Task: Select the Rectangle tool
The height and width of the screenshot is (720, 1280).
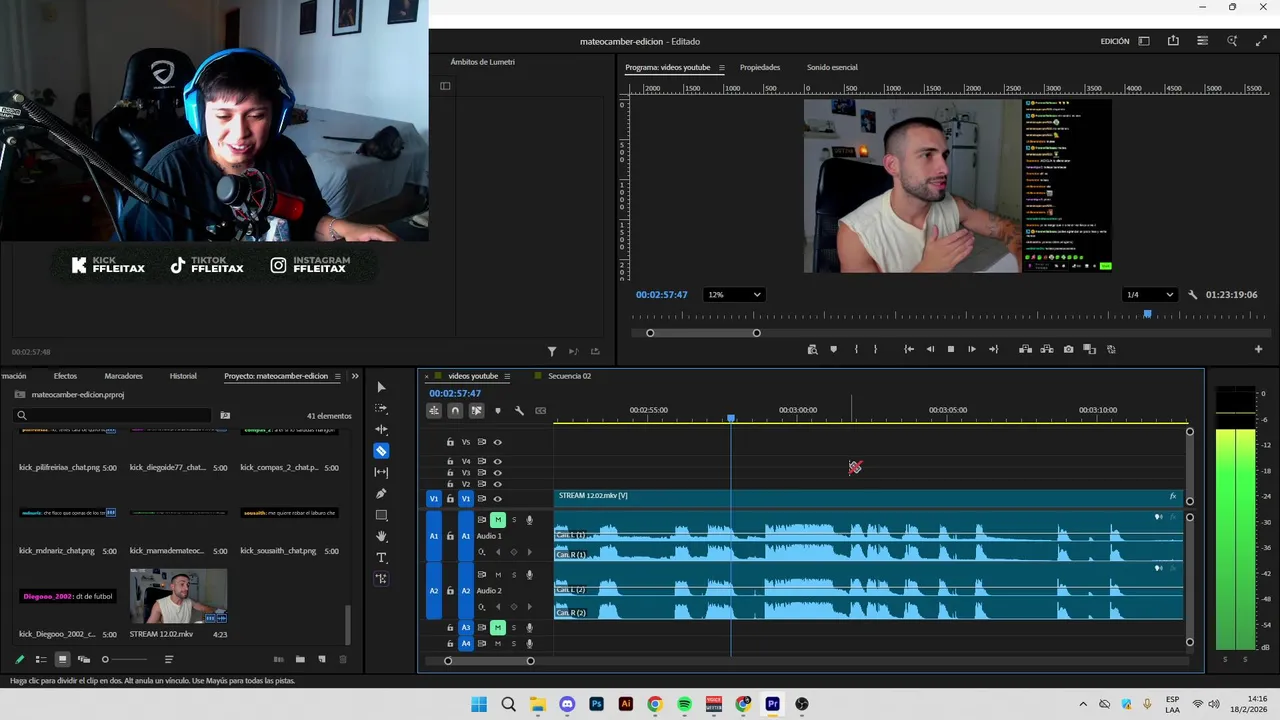Action: [x=381, y=515]
